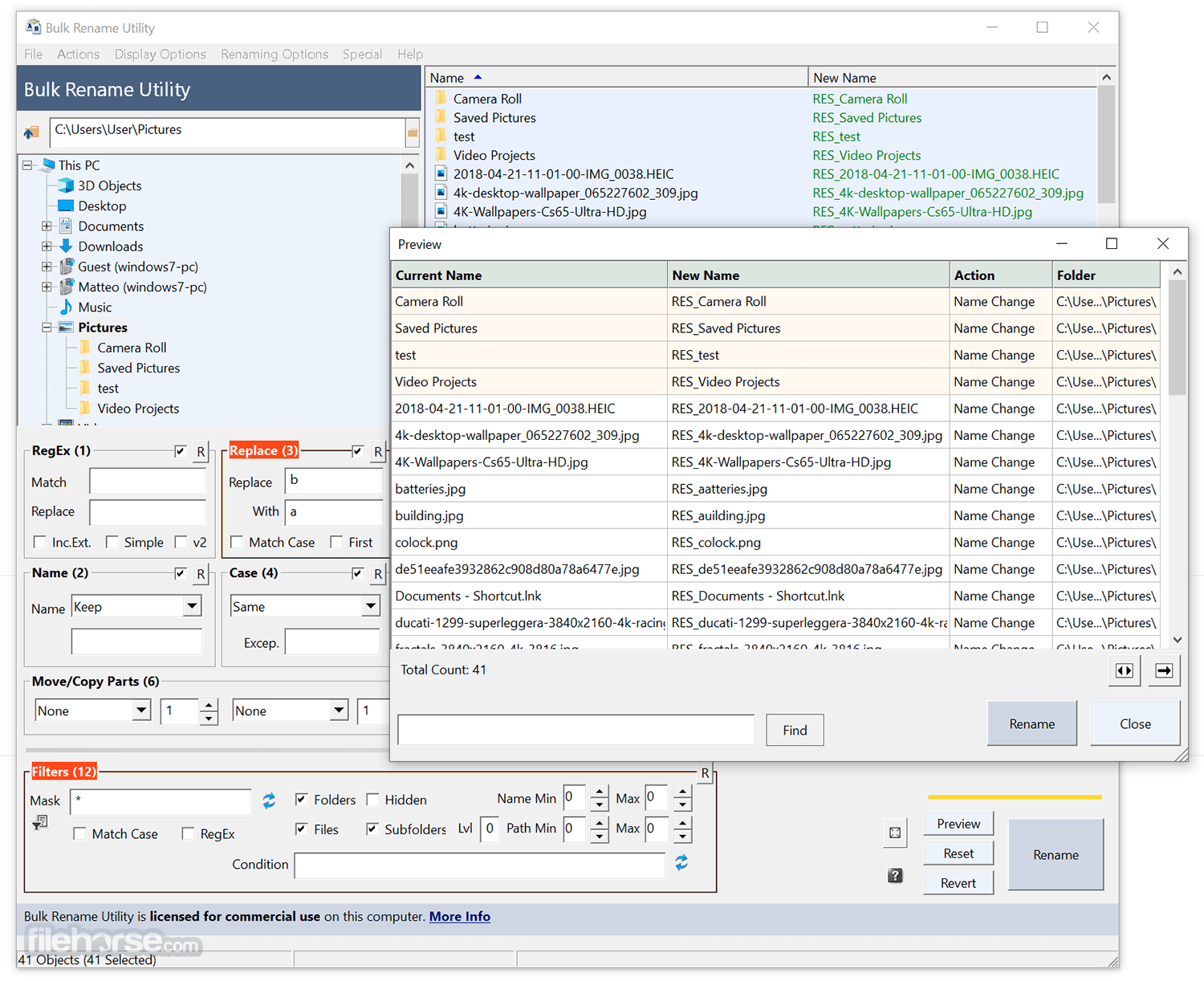The width and height of the screenshot is (1204, 981).
Task: Click the Bulk Rename Utility title bar icon
Action: pyautogui.click(x=33, y=27)
